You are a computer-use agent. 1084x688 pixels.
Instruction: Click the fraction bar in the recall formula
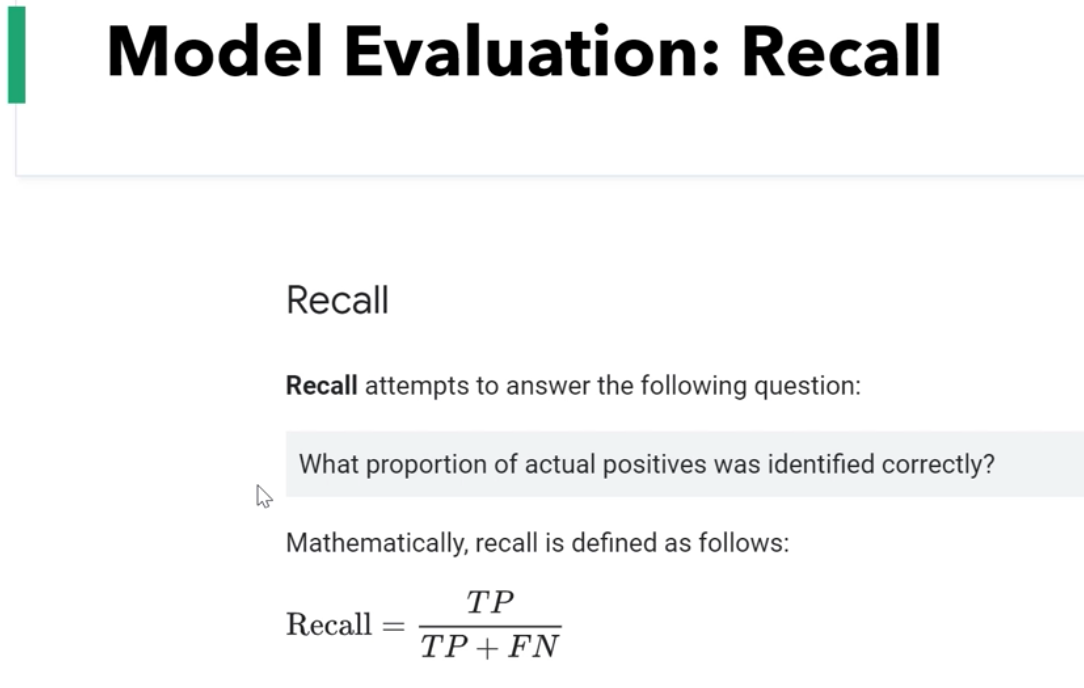(x=490, y=625)
